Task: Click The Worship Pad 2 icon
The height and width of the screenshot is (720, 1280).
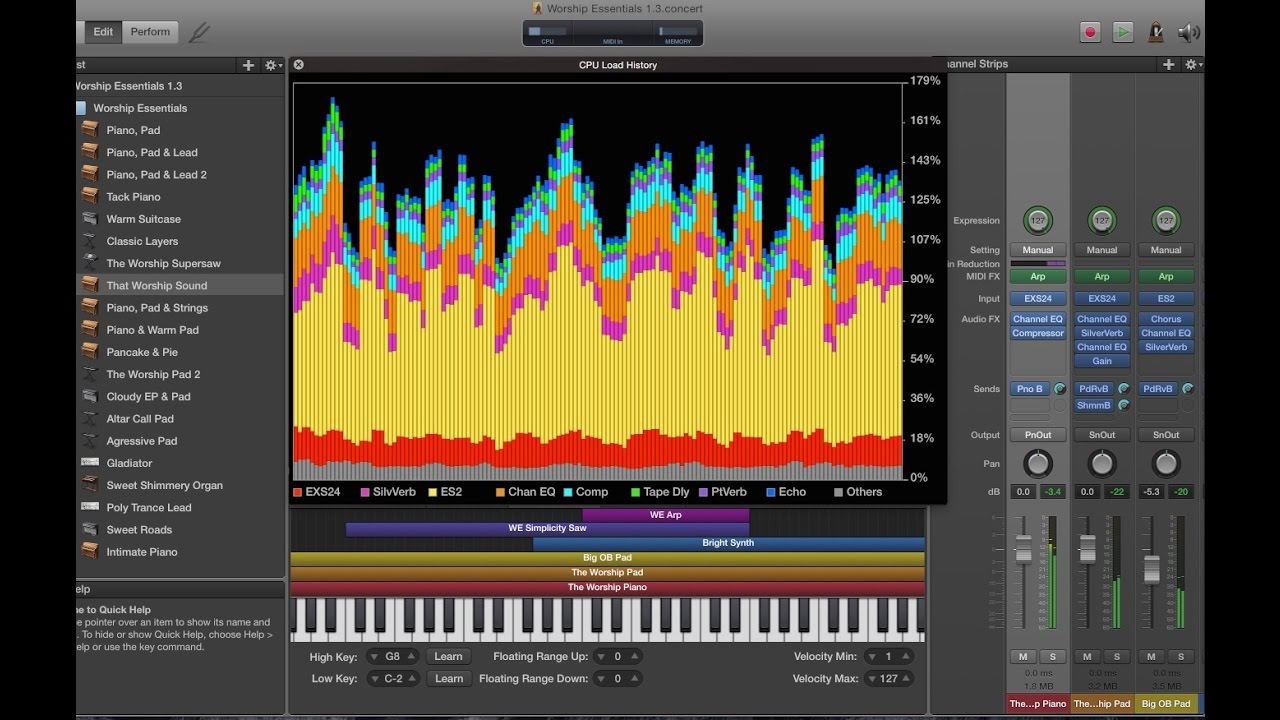Action: [90, 374]
